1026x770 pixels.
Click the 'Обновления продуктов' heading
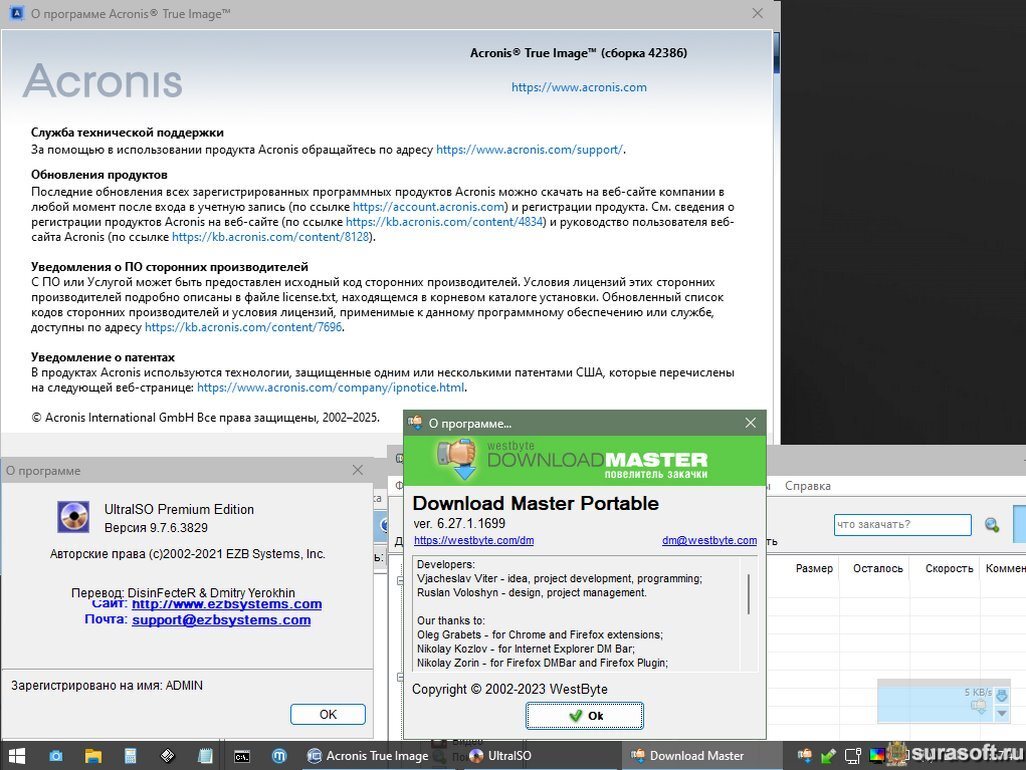99,175
